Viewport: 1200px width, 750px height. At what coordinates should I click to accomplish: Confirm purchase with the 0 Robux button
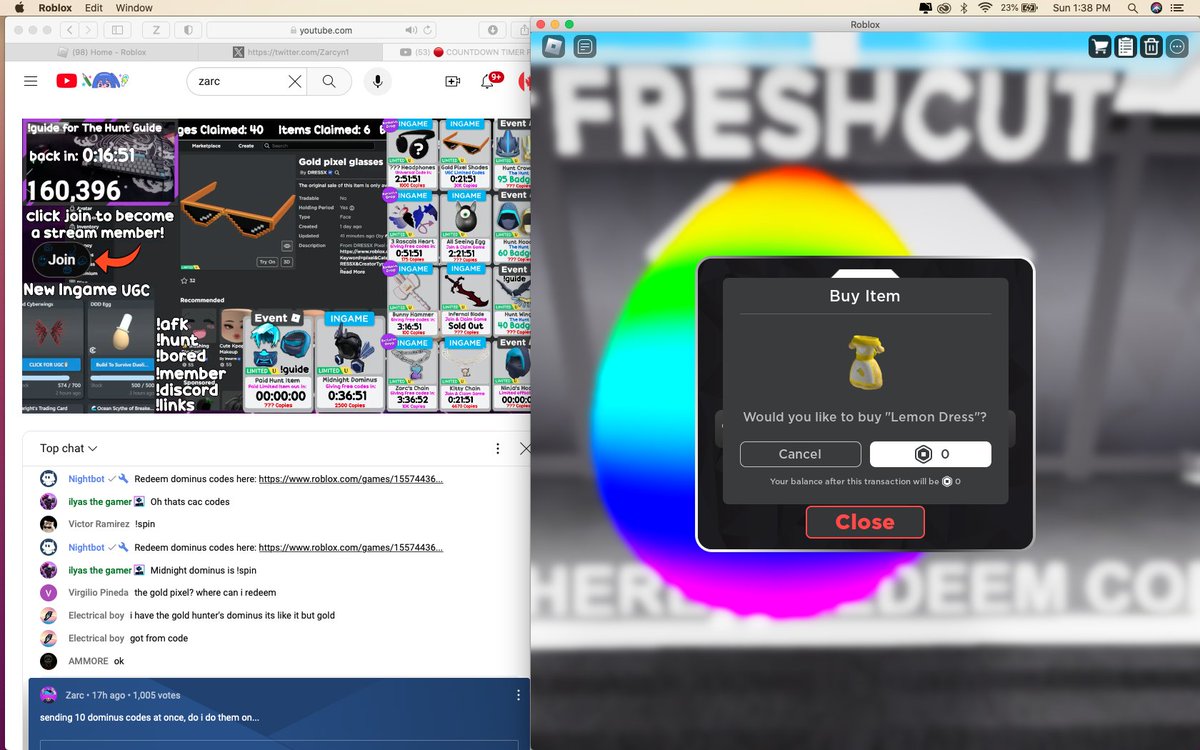(930, 454)
